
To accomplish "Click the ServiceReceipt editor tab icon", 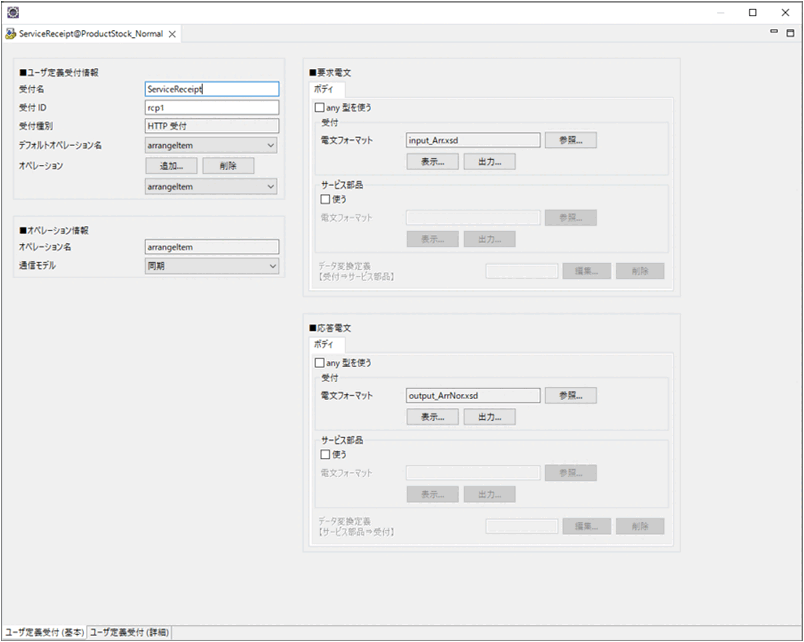I will (11, 33).
